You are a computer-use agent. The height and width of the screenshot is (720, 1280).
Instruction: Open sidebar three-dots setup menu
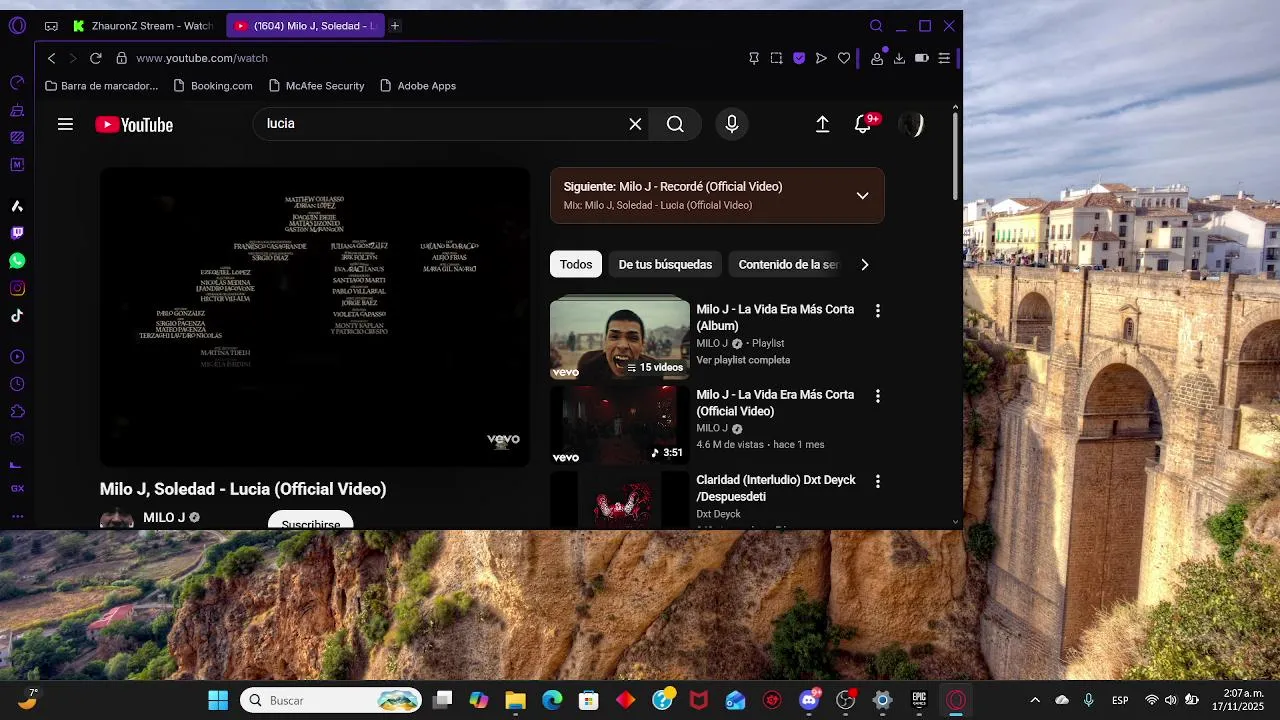pyautogui.click(x=17, y=516)
